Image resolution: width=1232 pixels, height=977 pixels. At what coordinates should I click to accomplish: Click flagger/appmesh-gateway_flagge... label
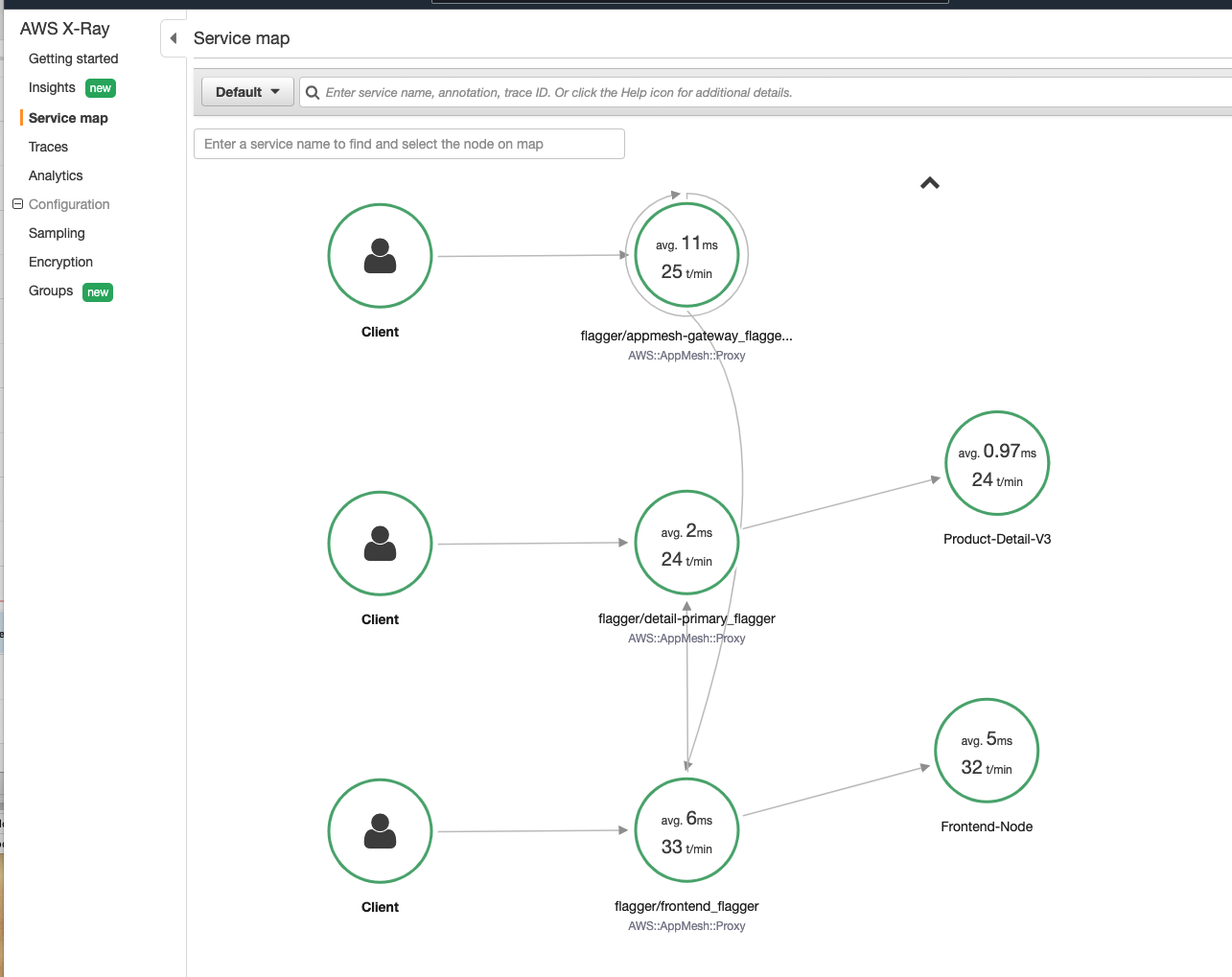(686, 336)
